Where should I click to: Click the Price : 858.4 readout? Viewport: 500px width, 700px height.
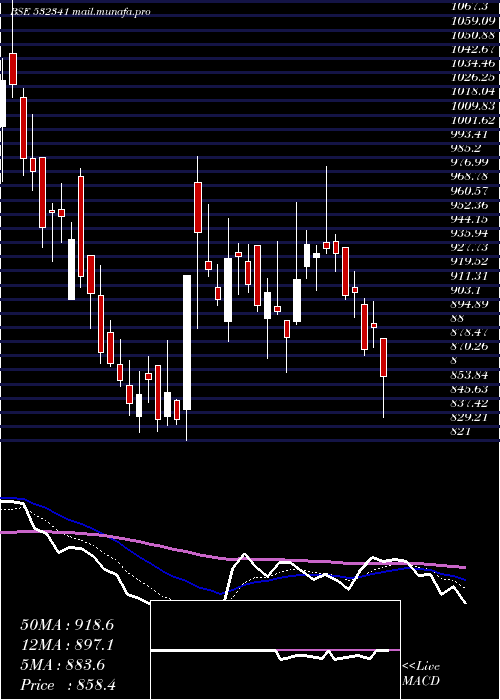(68, 685)
